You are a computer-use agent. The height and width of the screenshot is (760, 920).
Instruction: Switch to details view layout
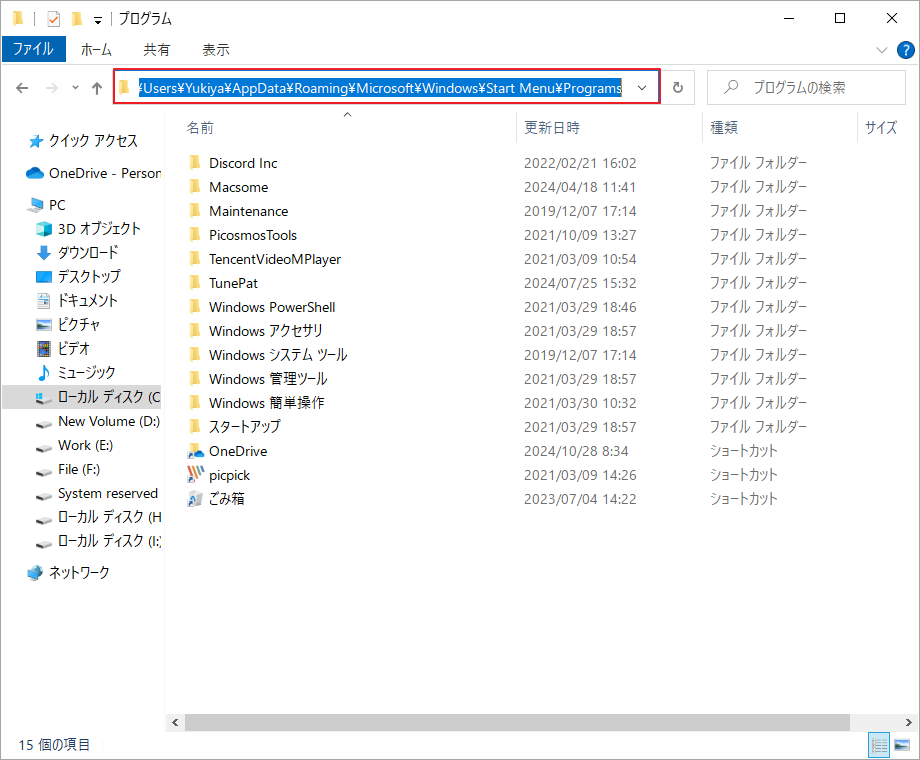(x=879, y=745)
